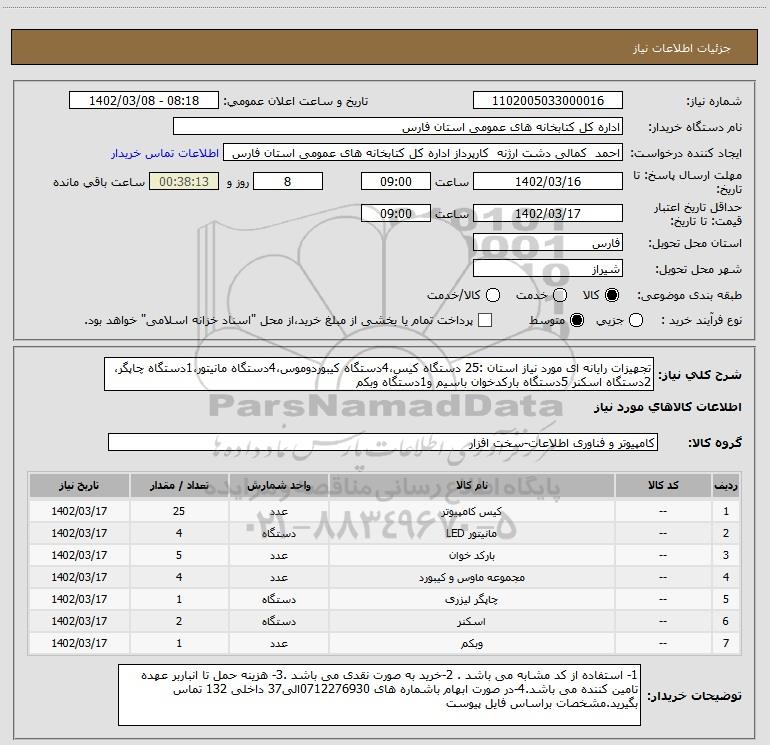The height and width of the screenshot is (745, 770).
Task: Open the اطلاعات تماس خریدار link
Action: [x=165, y=153]
